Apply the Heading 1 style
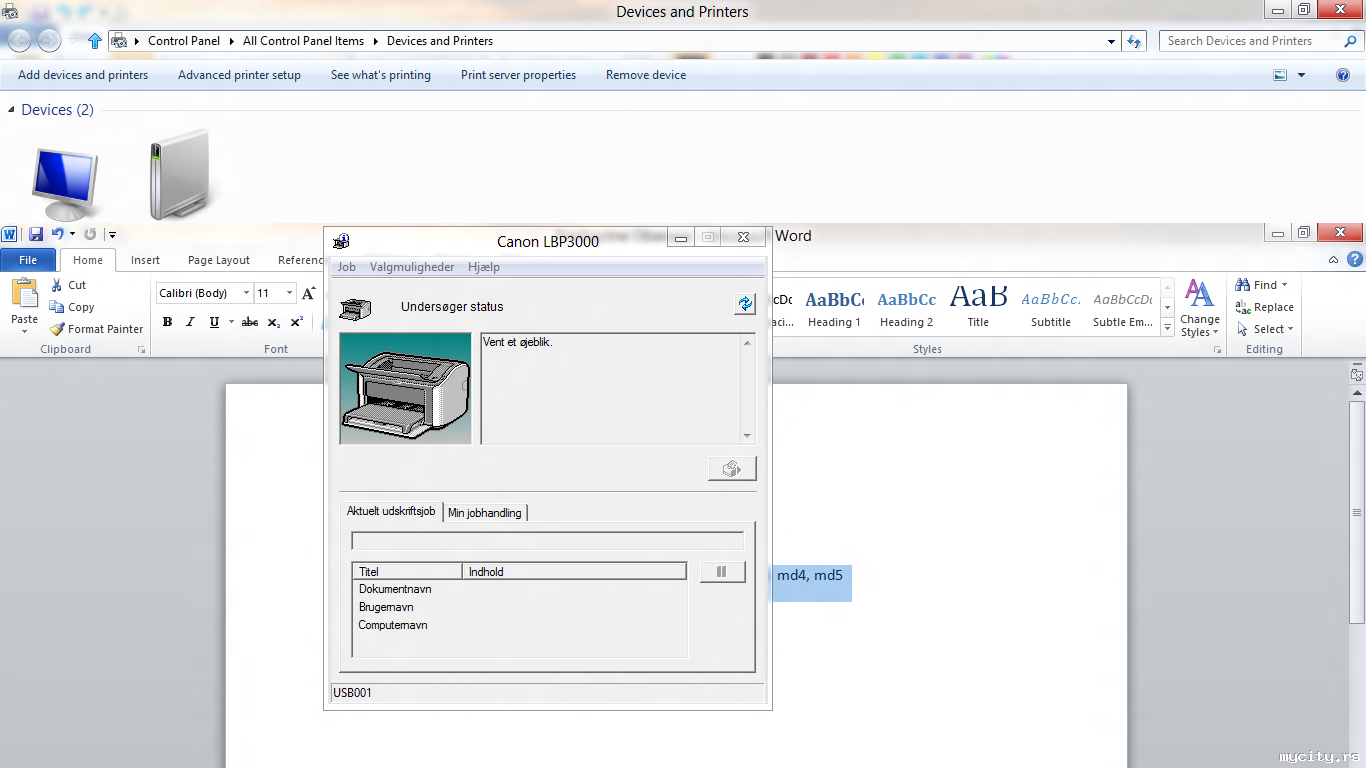This screenshot has width=1366, height=768. click(834, 308)
